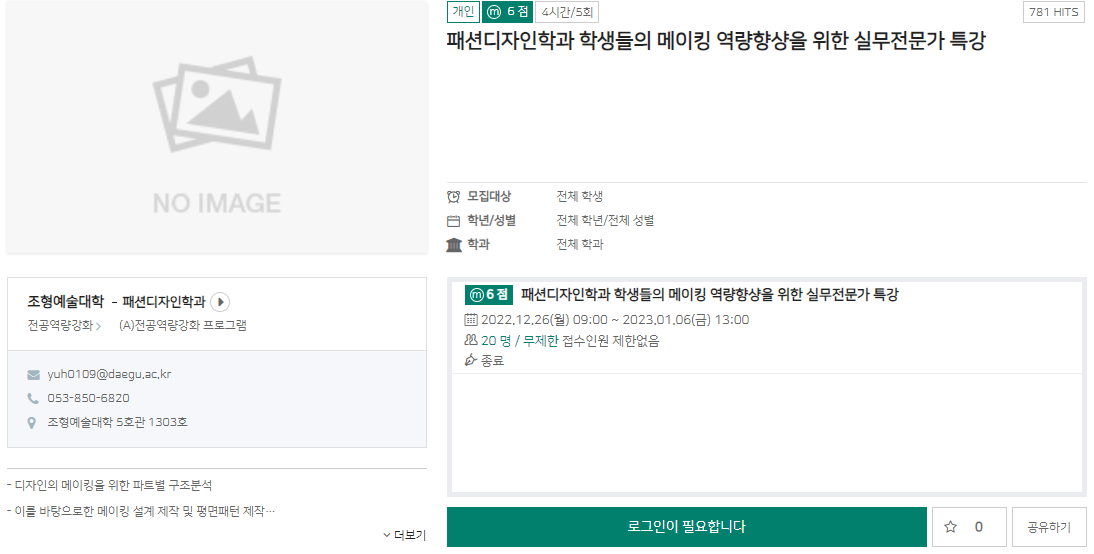
Task: Click the 781 HITS counter badge
Action: pyautogui.click(x=1054, y=12)
